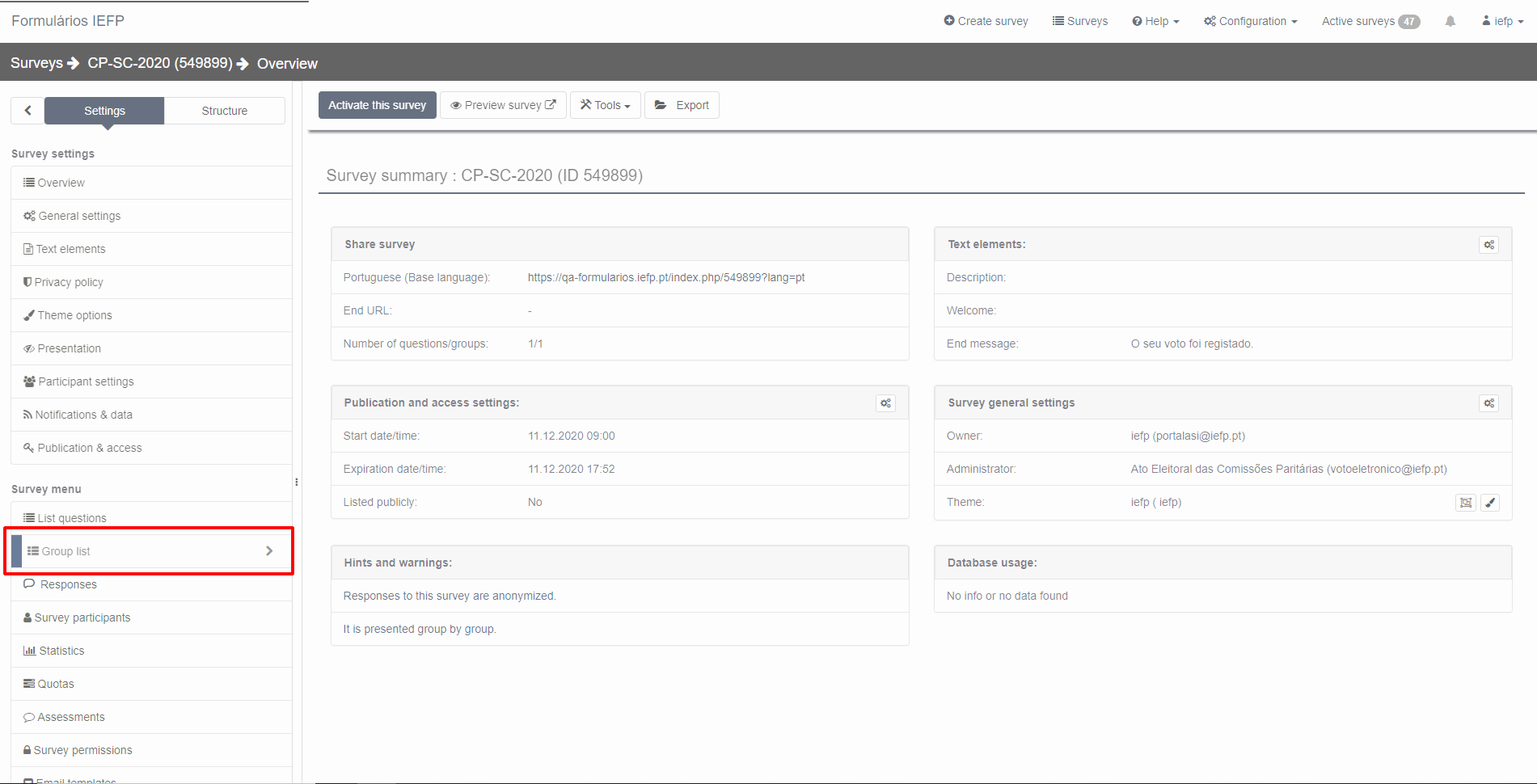This screenshot has width=1537, height=784.
Task: Click sidebar resize handle dots
Action: [297, 483]
